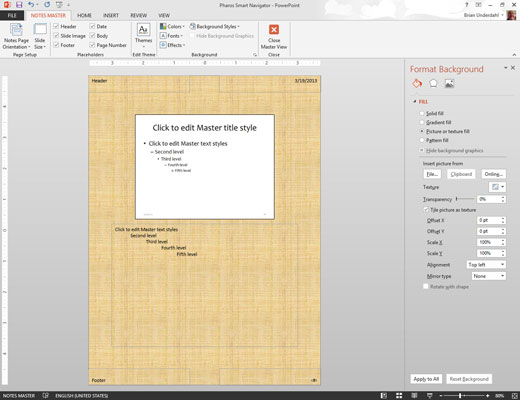
Task: Open the INSERT ribbon tab
Action: 111,15
